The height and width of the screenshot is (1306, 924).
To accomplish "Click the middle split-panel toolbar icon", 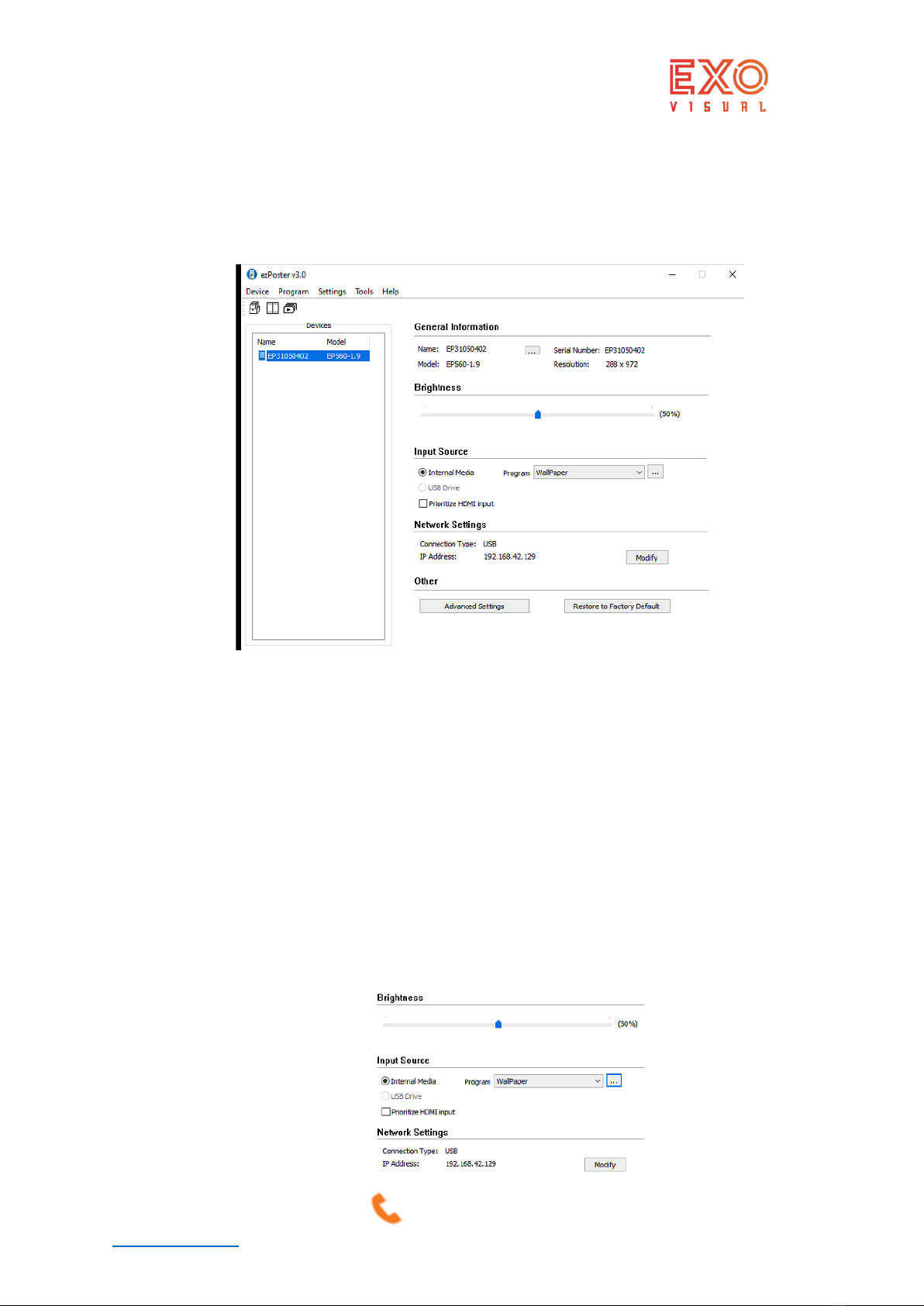I will 272,308.
